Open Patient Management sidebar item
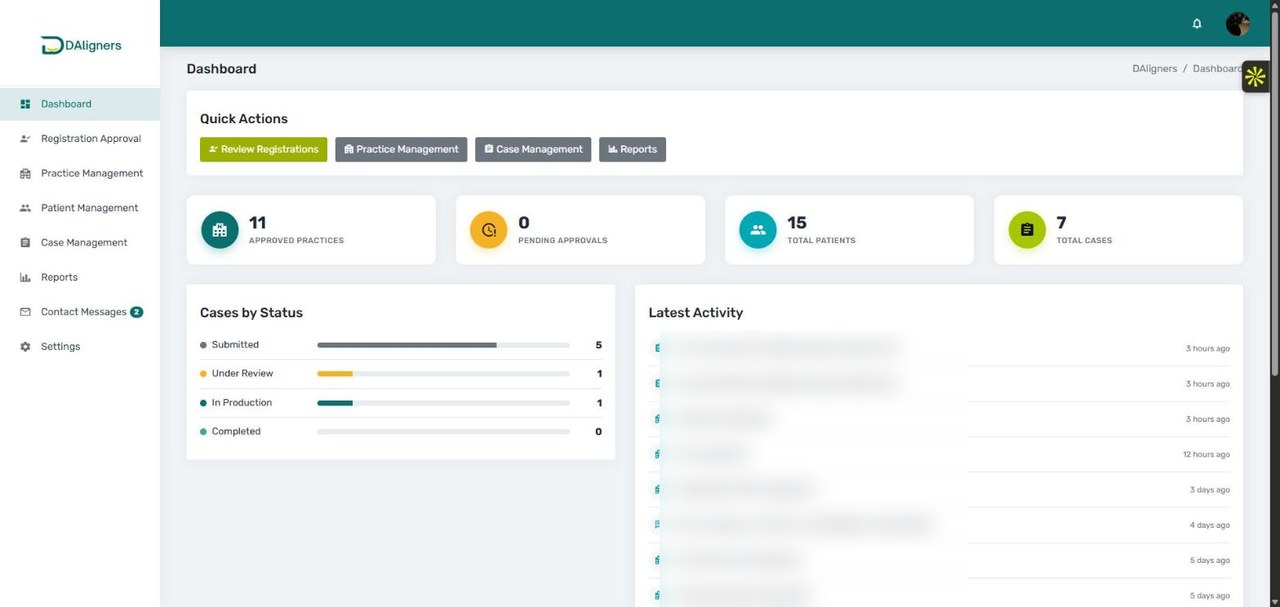Viewport: 1280px width, 607px height. [x=80, y=208]
